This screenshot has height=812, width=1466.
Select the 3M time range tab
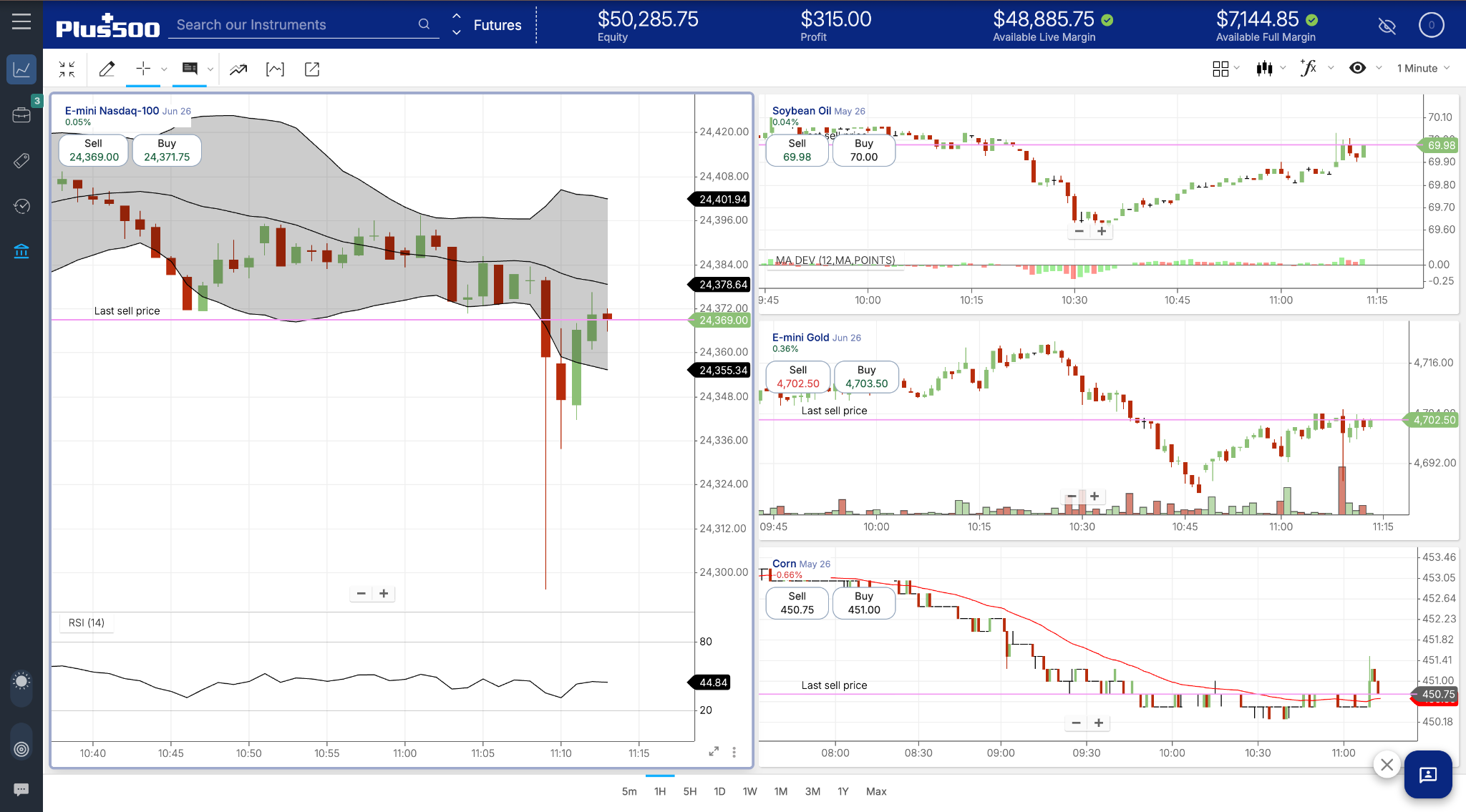pos(812,791)
